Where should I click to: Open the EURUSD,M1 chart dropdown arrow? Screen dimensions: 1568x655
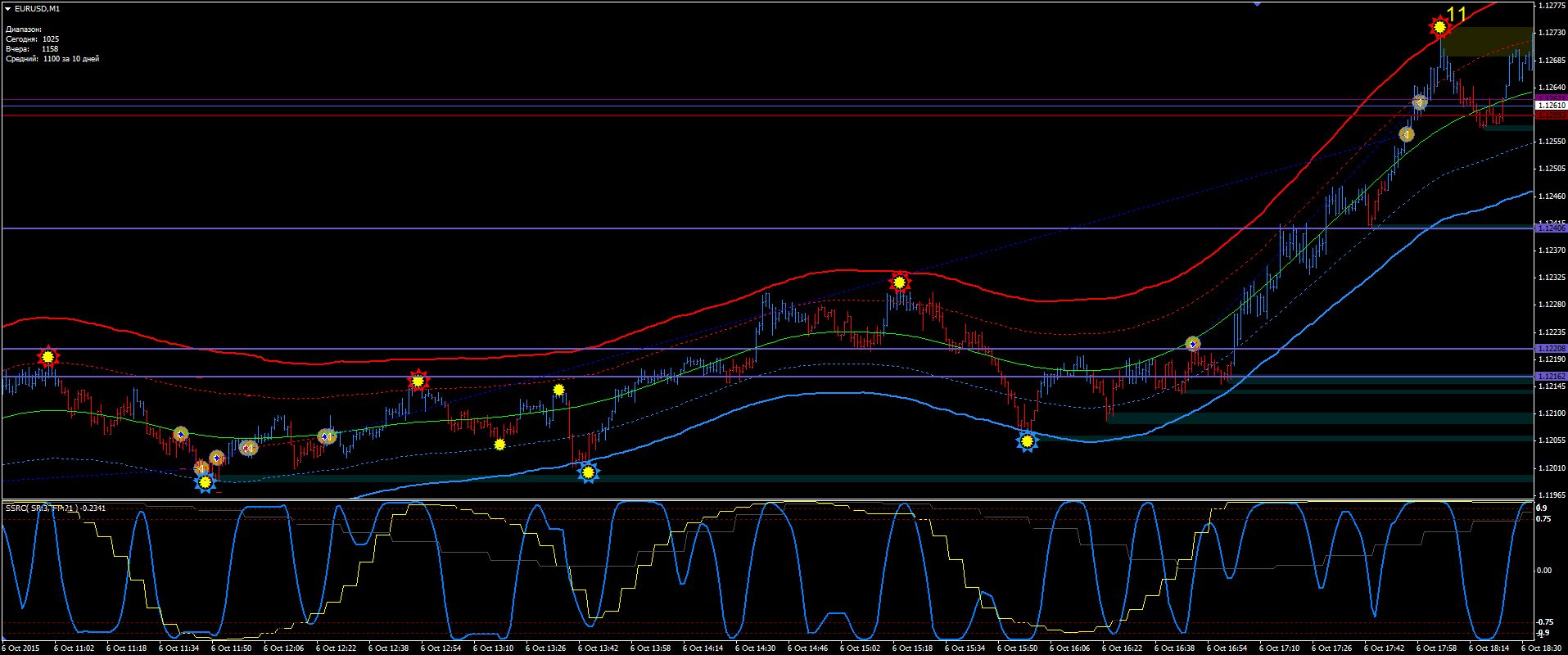tap(8, 9)
